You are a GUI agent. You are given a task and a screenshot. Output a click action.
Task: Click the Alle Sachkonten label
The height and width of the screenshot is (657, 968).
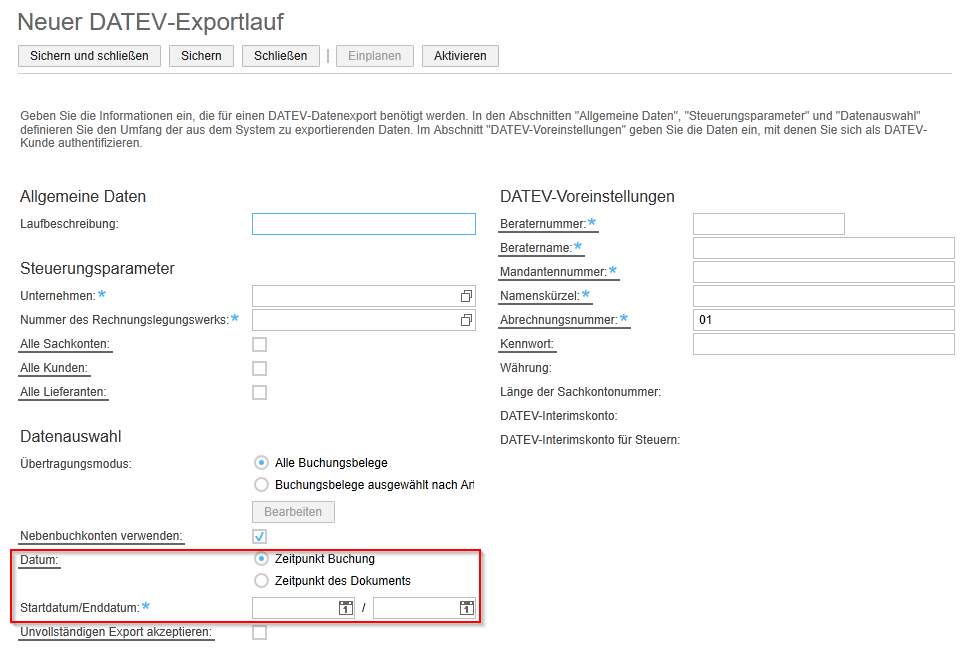pos(65,344)
